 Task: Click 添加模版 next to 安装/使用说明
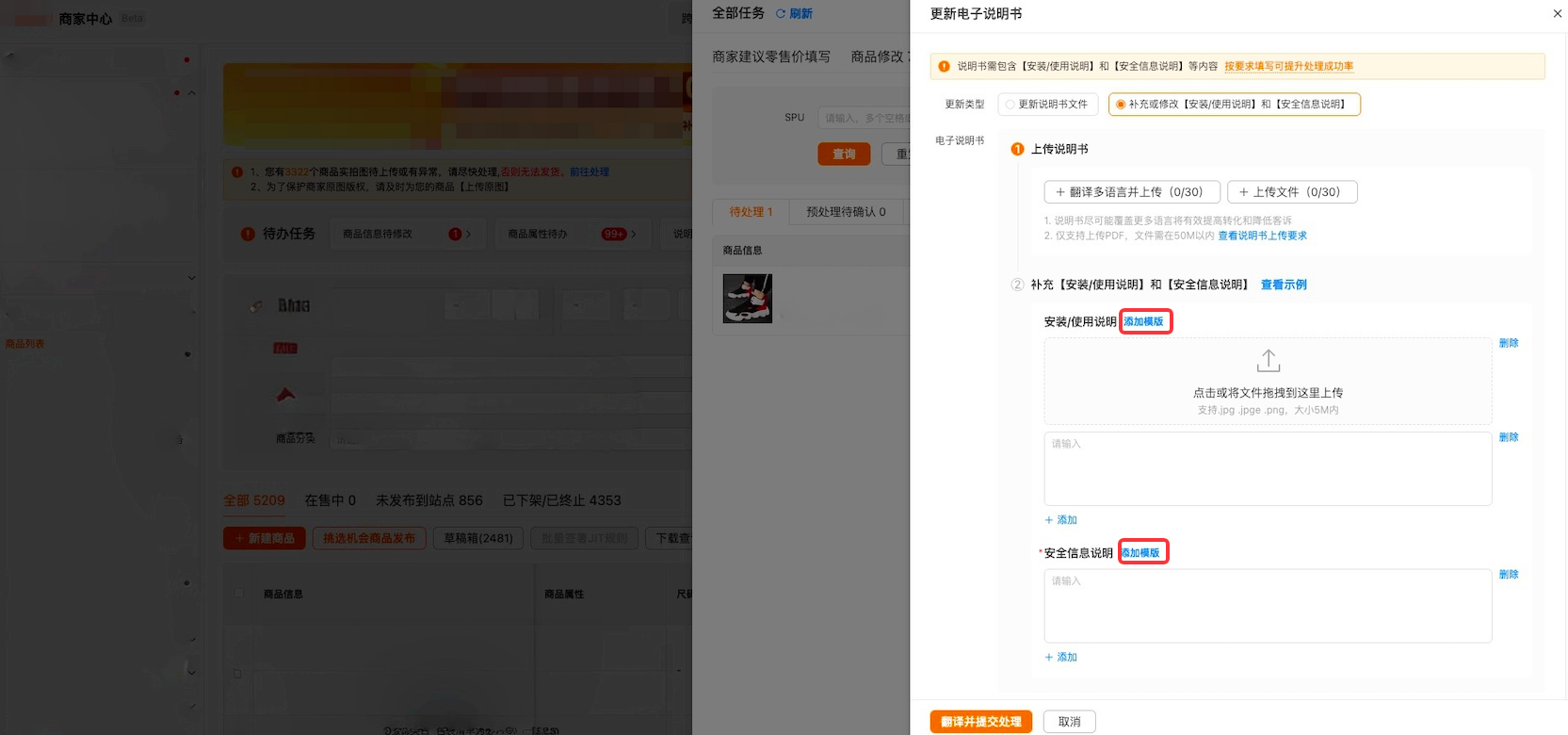[x=1144, y=322]
